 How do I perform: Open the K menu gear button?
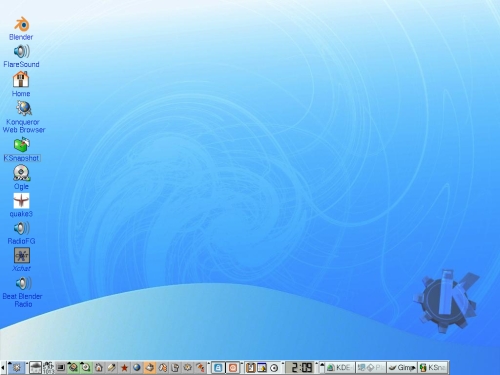click(x=16, y=368)
